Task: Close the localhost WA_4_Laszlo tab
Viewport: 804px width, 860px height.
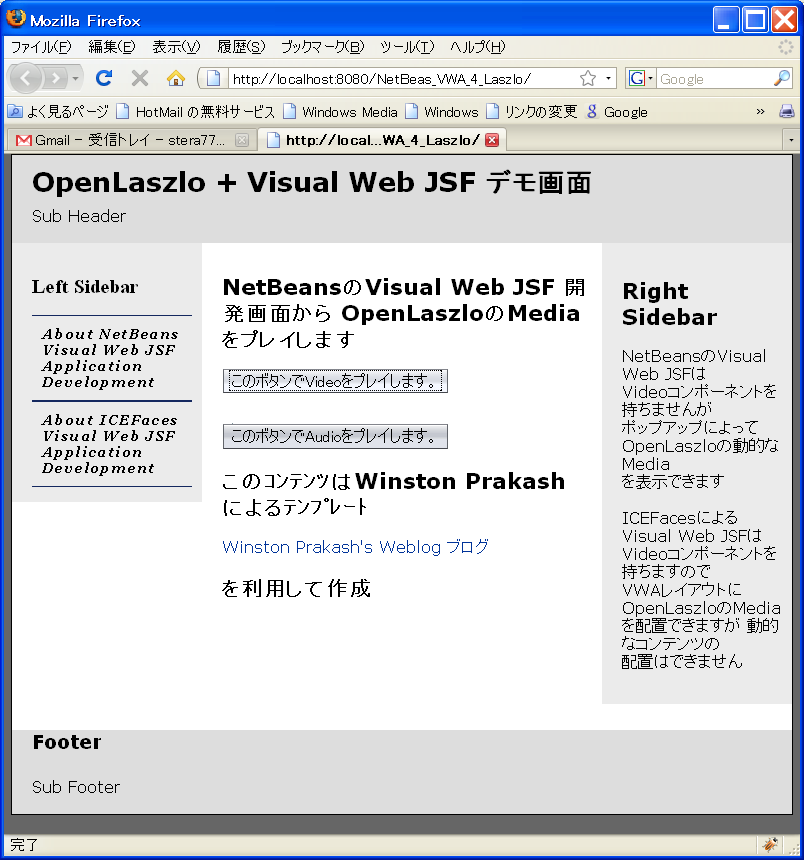Action: [x=491, y=140]
